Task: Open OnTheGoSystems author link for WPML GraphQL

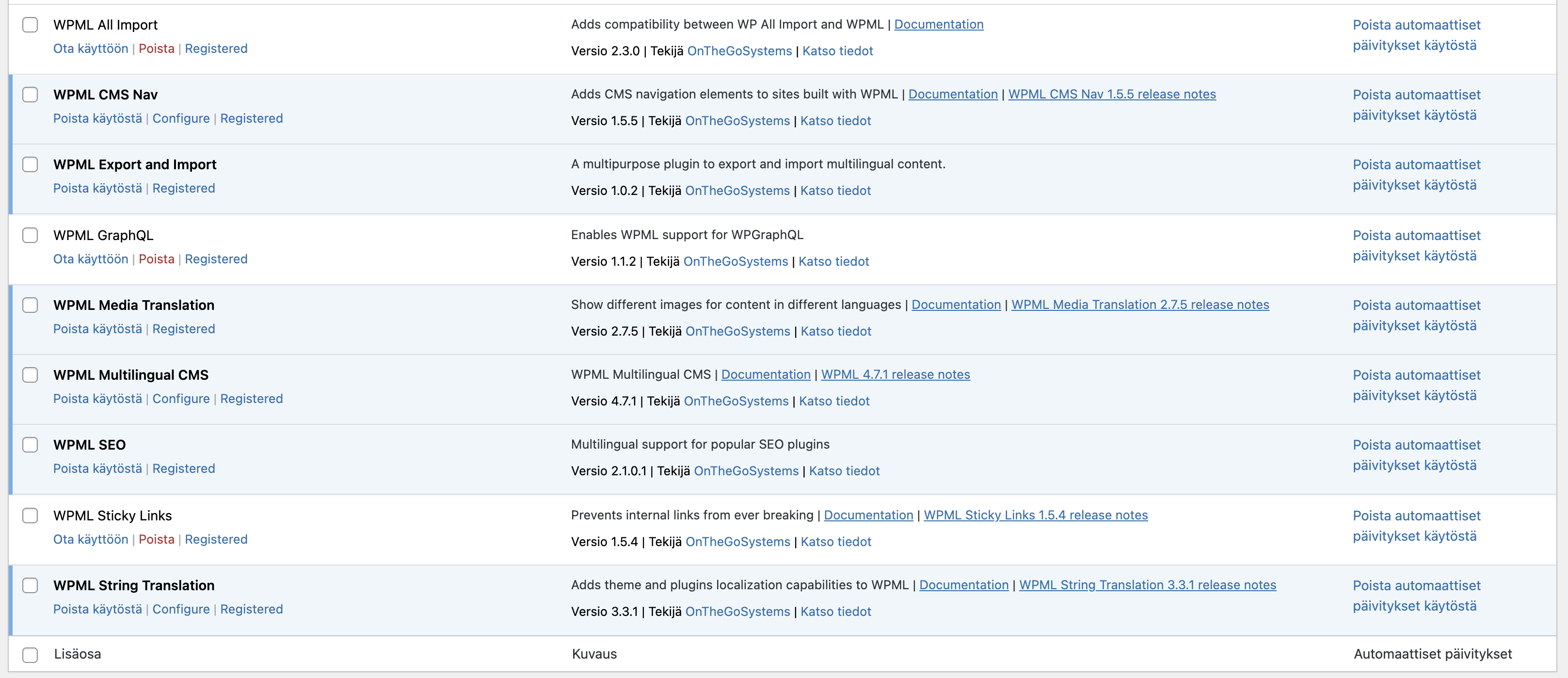Action: tap(736, 262)
